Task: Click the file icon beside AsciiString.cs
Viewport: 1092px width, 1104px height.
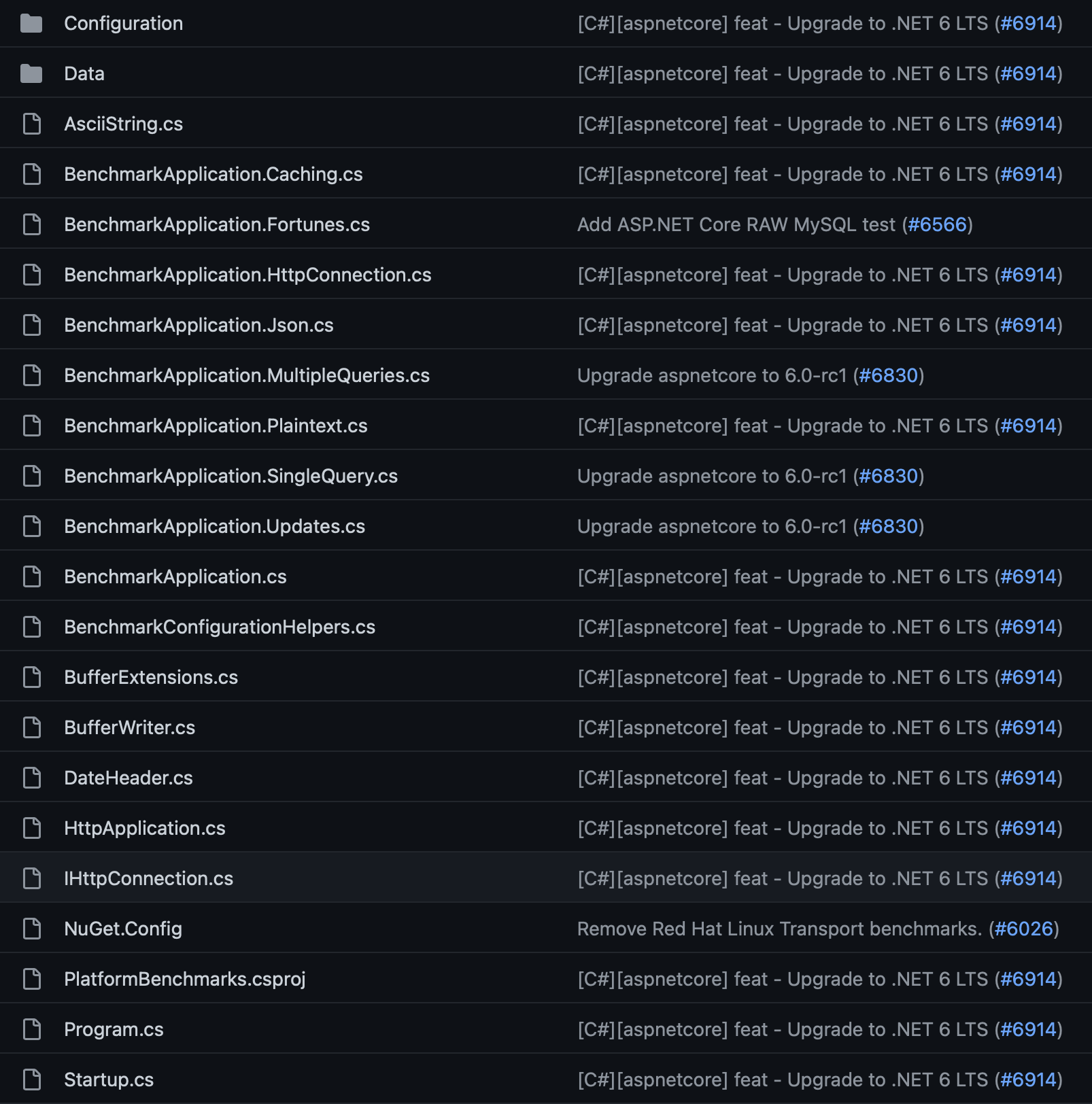Action: pyautogui.click(x=32, y=124)
